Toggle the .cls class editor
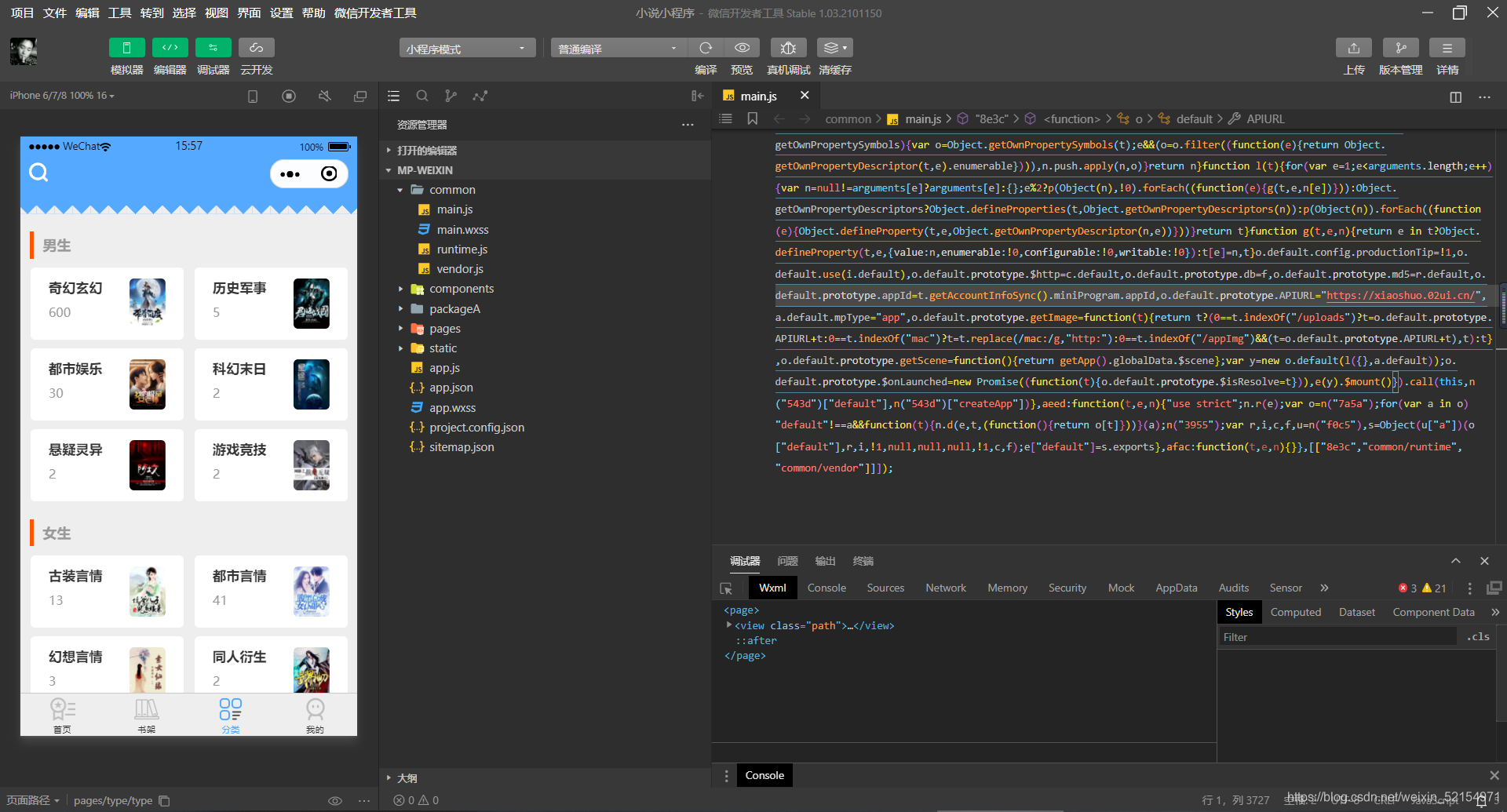Viewport: 1507px width, 812px height. pyautogui.click(x=1478, y=637)
